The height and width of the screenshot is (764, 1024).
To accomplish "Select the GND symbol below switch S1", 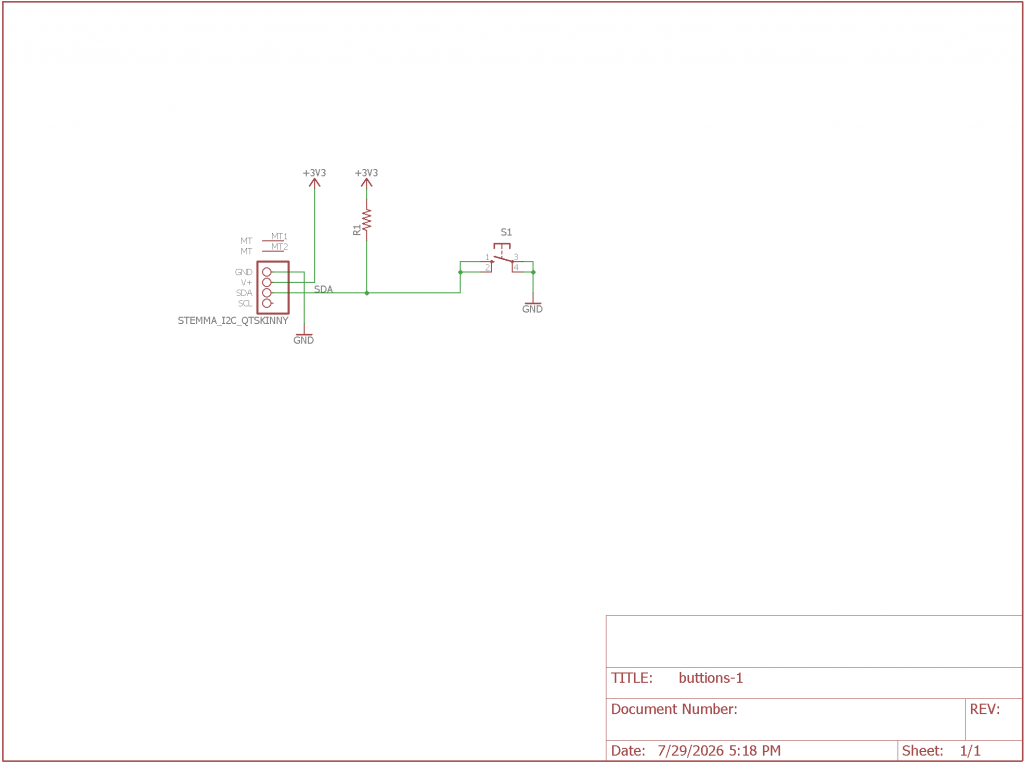I will [x=533, y=304].
